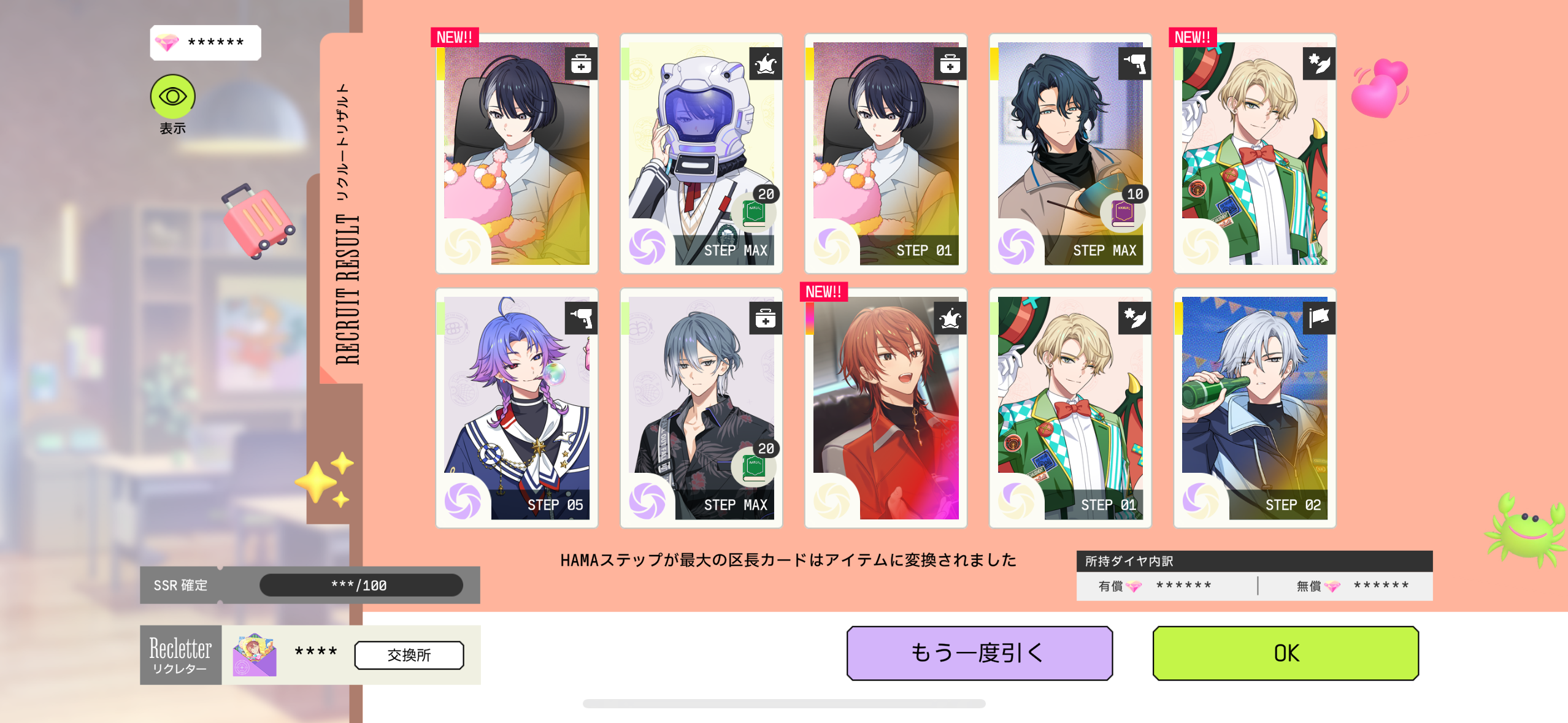This screenshot has height=723, width=1568.
Task: Click the purple manual book icon with 10
Action: coord(1124,212)
